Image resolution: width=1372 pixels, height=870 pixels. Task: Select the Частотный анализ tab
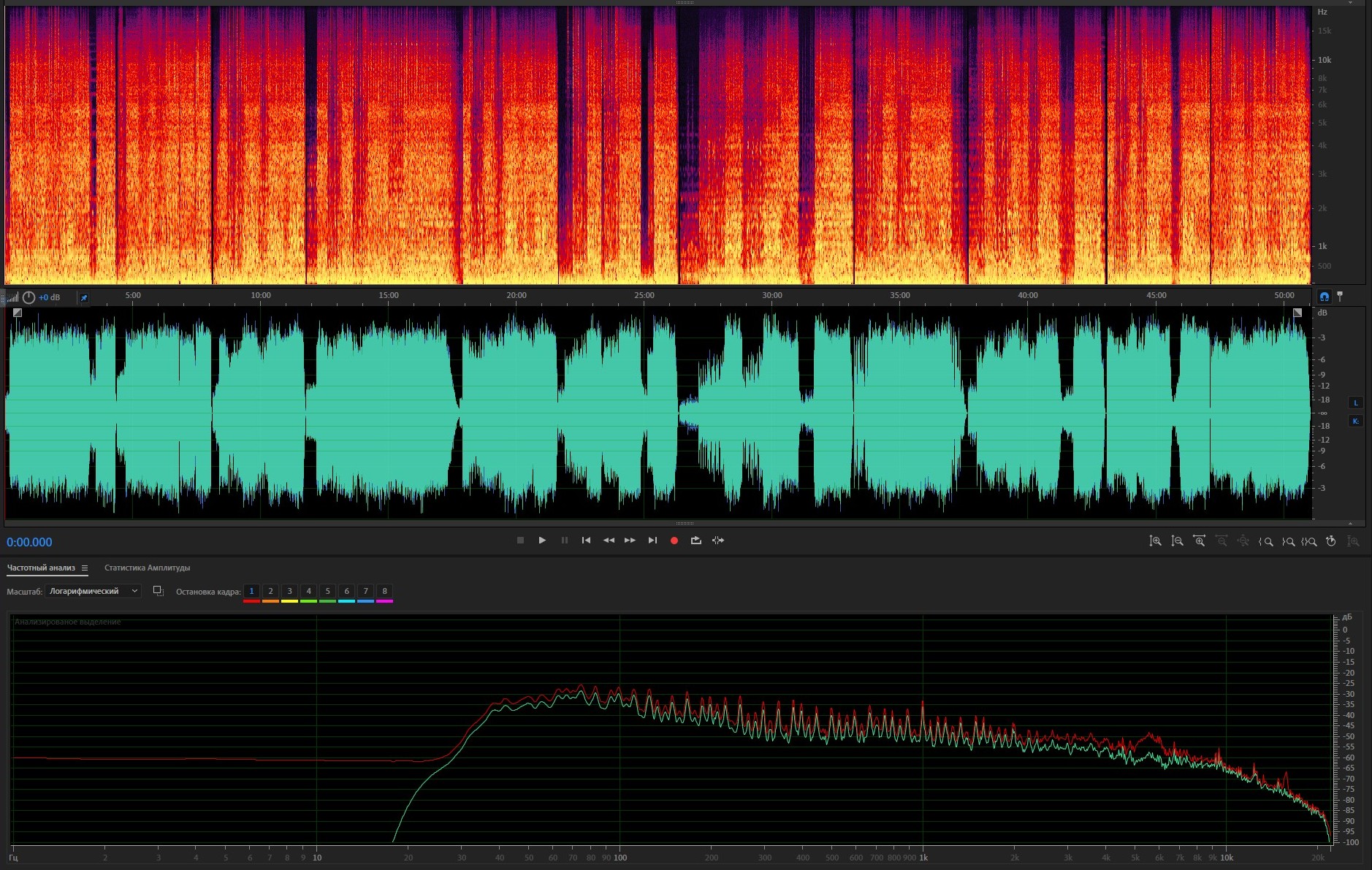41,568
